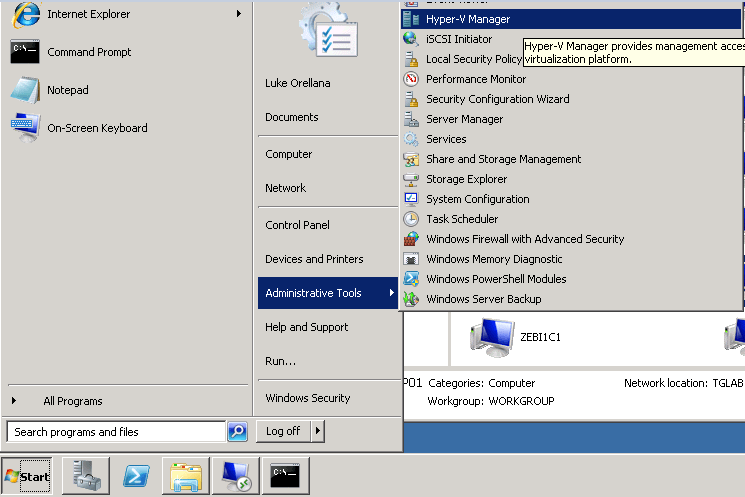Choose Run... from Start menu

280,361
